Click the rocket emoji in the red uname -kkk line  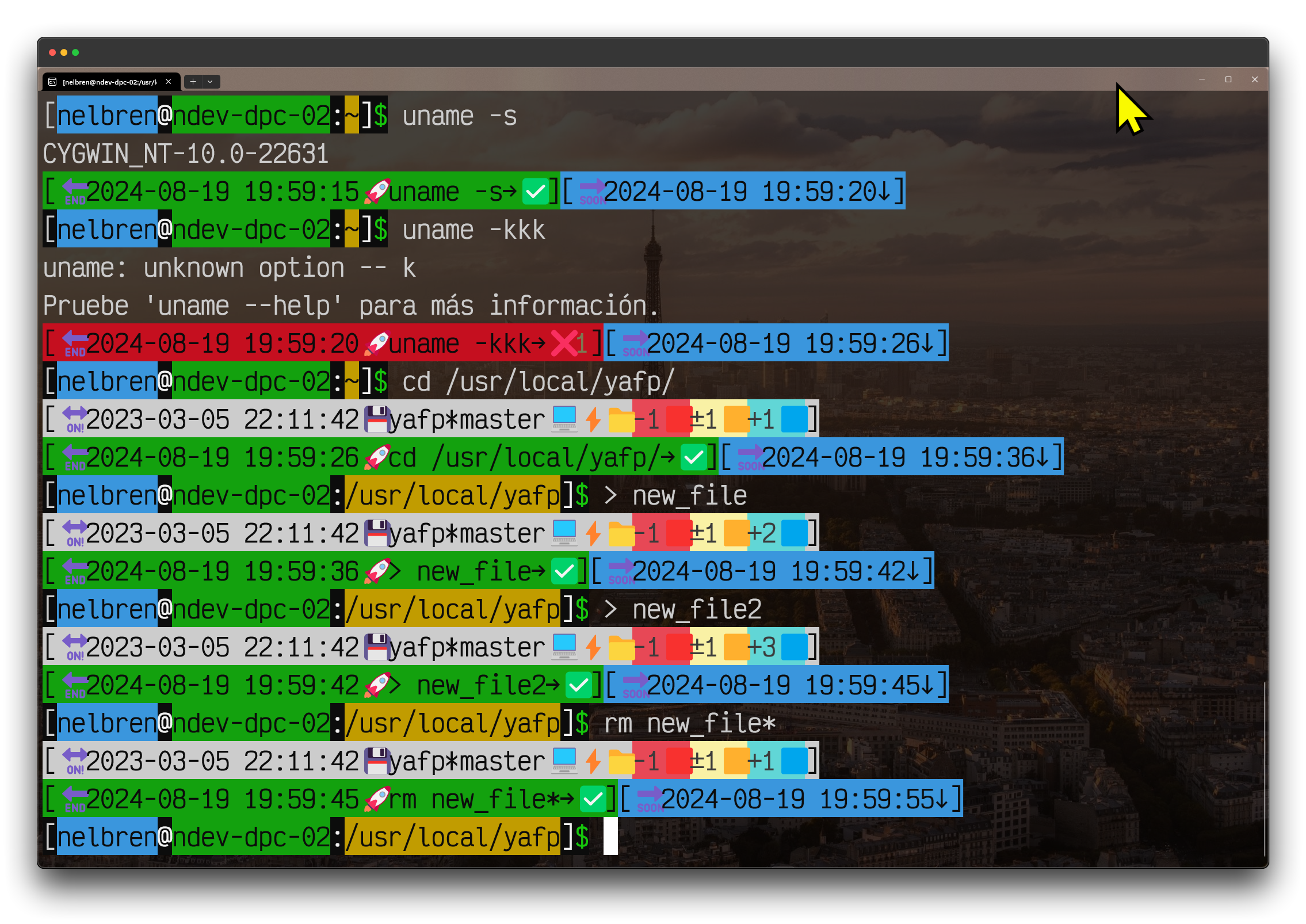coord(377,343)
